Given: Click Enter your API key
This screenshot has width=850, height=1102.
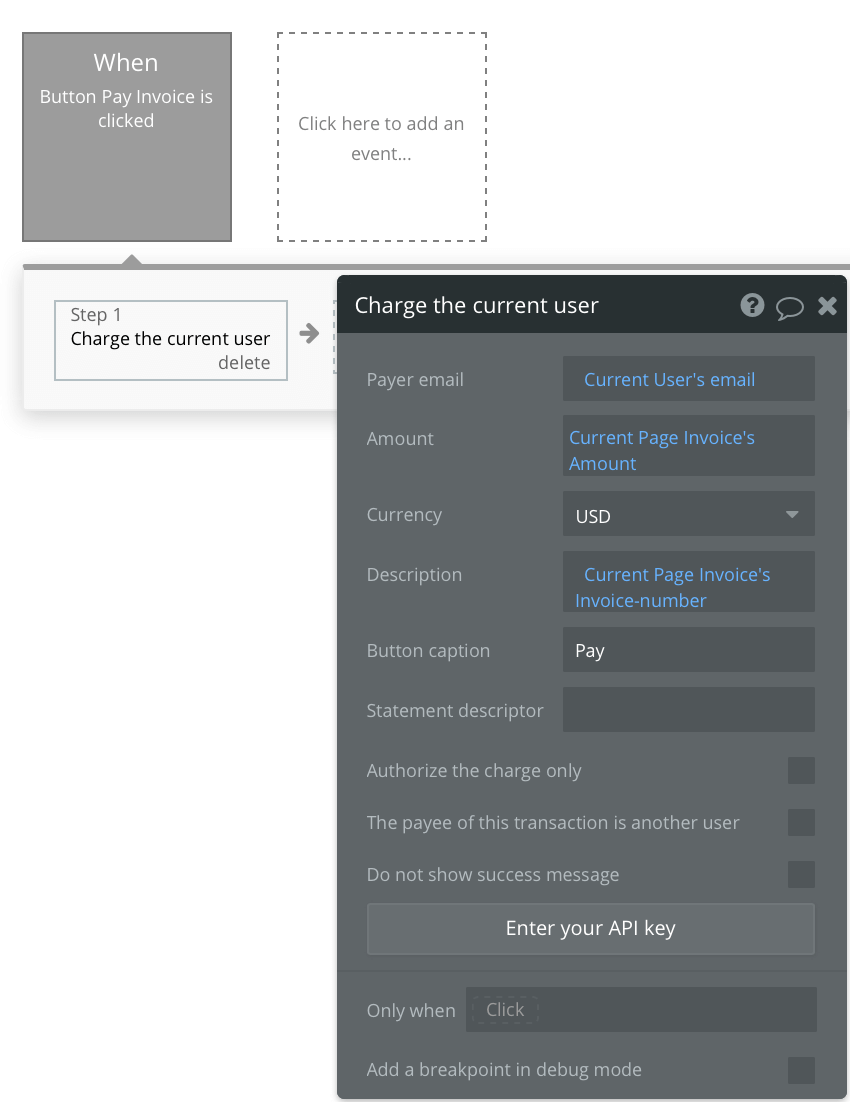Looking at the screenshot, I should pos(590,929).
